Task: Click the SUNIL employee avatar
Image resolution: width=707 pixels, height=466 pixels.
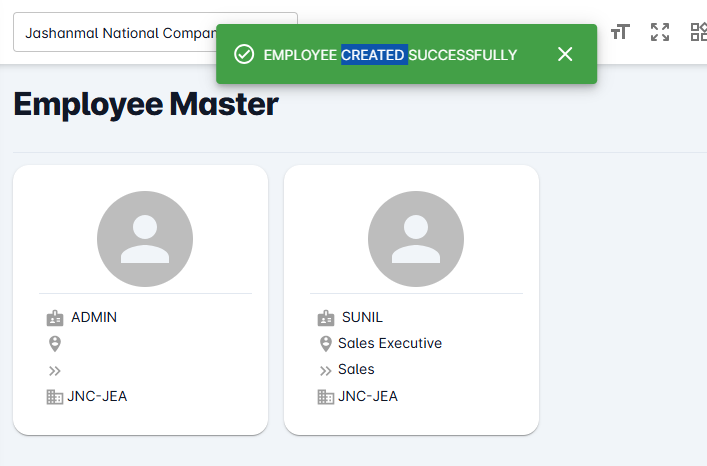Action: tap(416, 239)
